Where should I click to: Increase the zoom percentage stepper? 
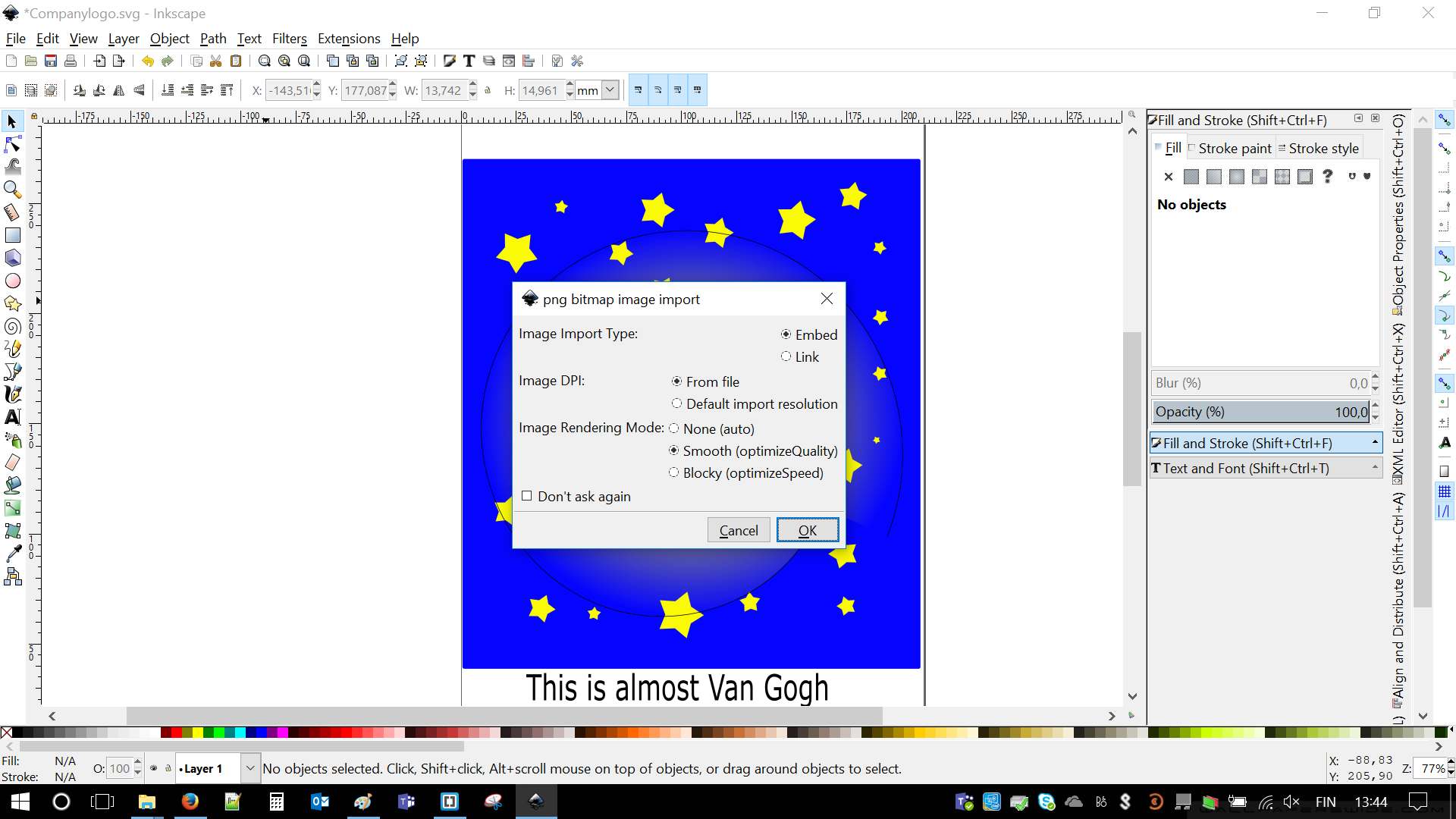pyautogui.click(x=1450, y=764)
